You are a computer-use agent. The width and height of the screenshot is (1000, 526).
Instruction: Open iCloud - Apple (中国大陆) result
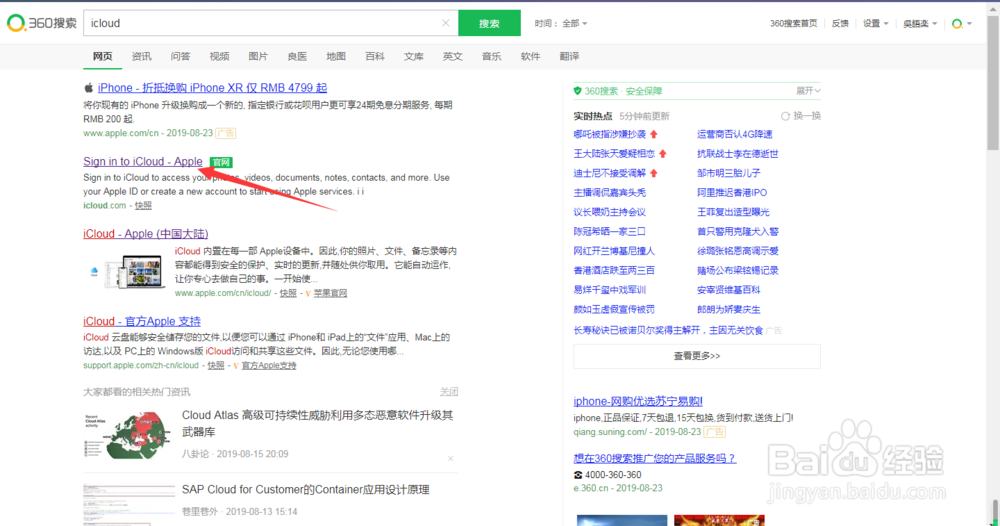click(x=145, y=233)
